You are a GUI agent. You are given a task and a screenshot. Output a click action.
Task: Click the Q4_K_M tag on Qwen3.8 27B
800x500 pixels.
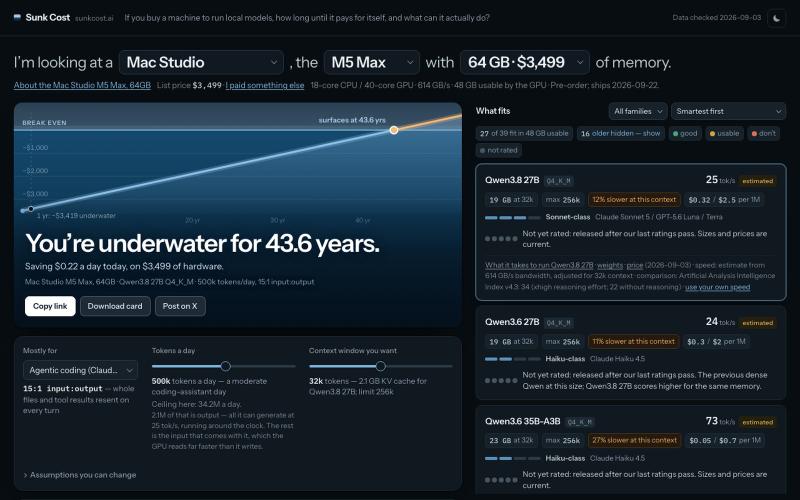click(x=558, y=181)
